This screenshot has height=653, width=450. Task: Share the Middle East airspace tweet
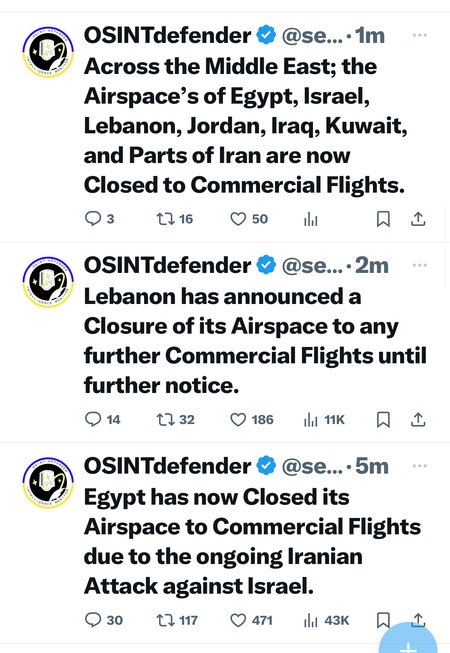point(418,219)
